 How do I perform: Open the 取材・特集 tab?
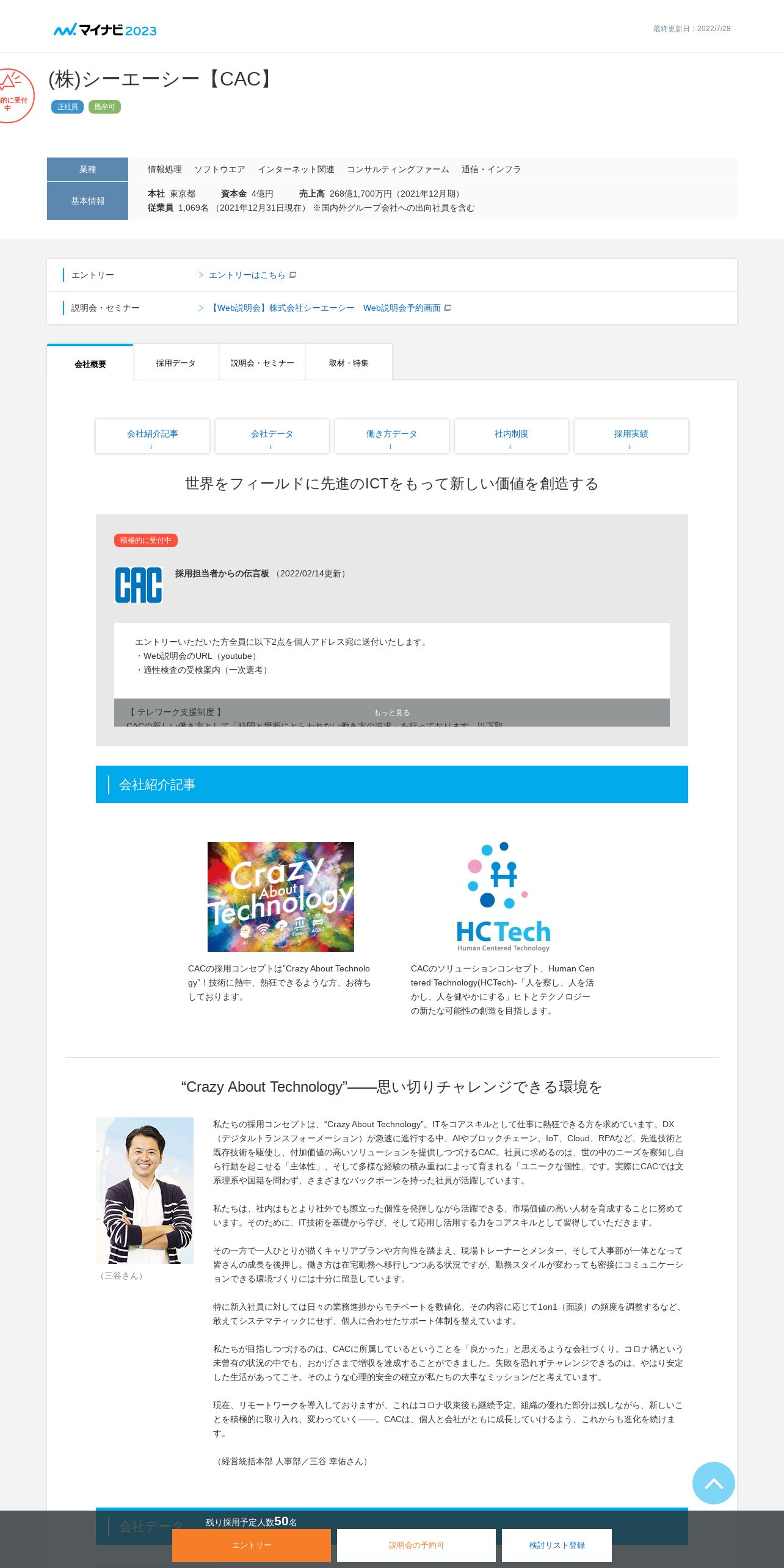[349, 363]
